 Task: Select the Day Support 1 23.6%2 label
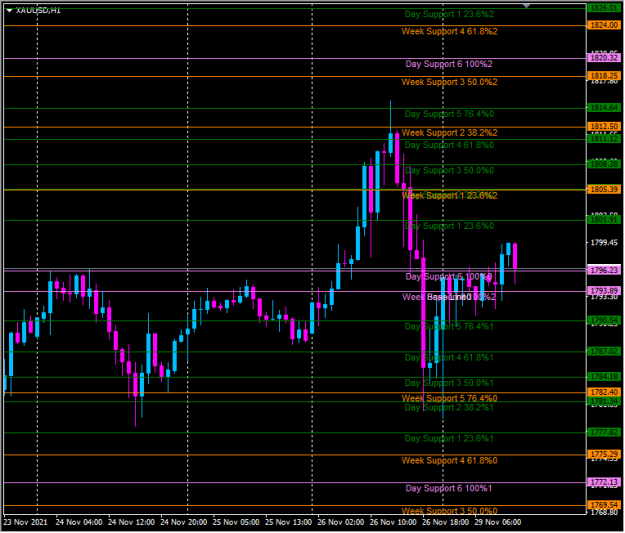[x=449, y=14]
